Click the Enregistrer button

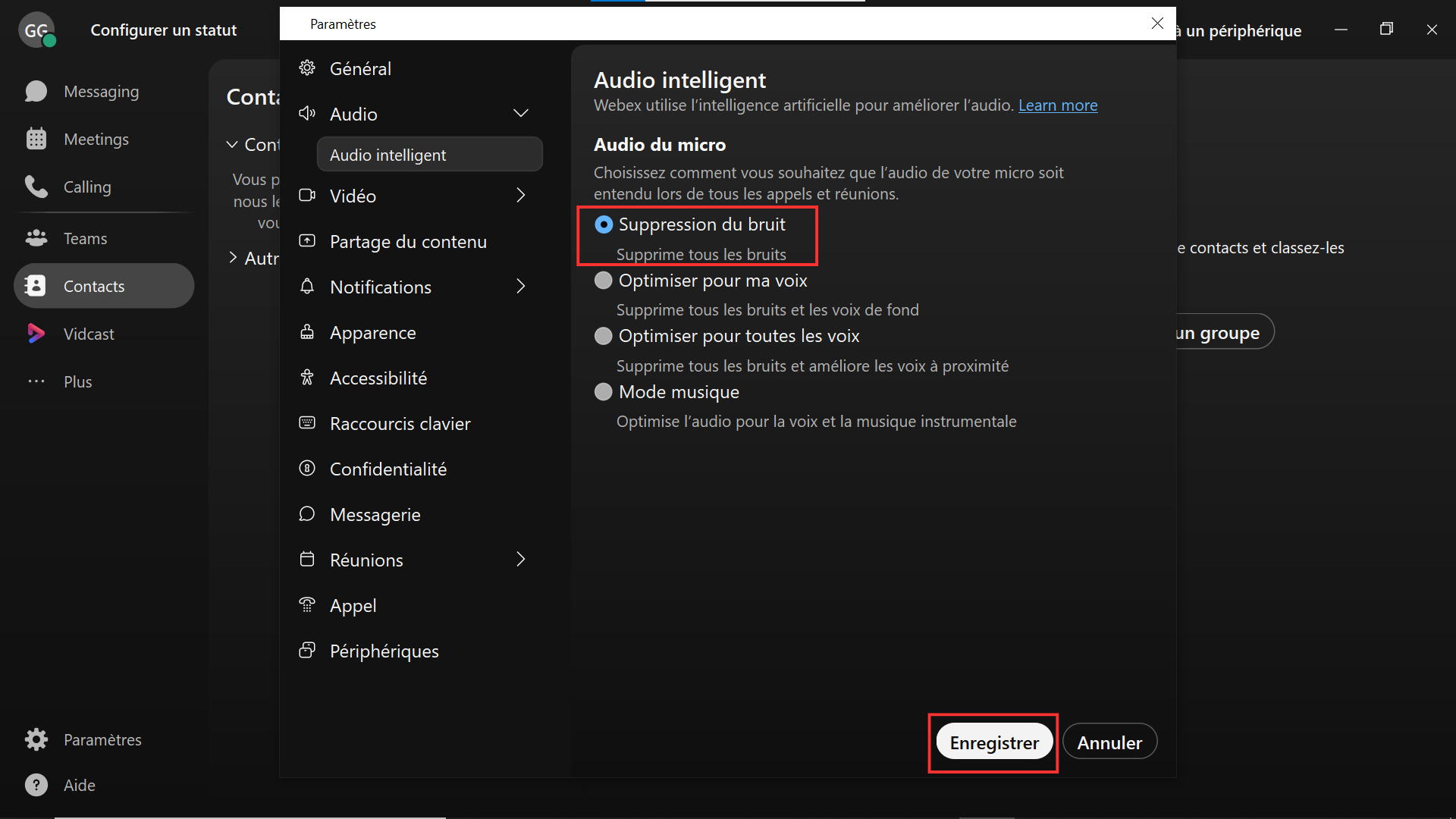[994, 742]
